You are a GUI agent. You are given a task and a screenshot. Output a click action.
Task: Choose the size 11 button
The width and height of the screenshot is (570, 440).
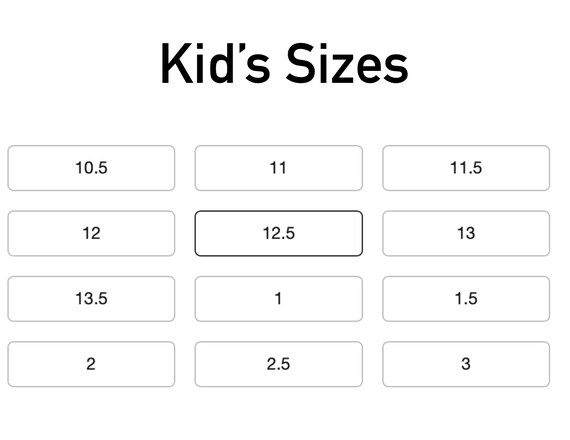pyautogui.click(x=278, y=168)
